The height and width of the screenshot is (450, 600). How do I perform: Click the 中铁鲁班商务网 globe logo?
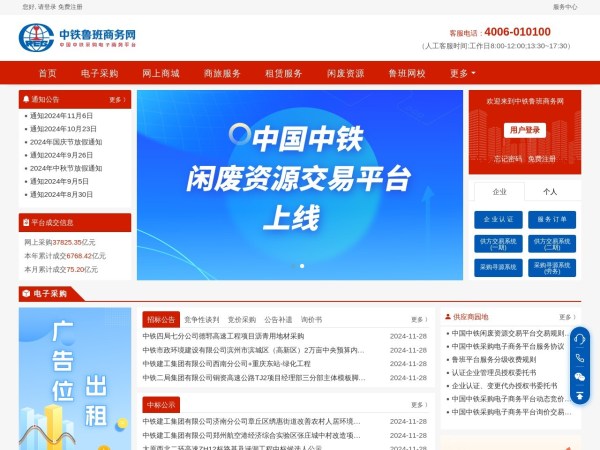[x=36, y=37]
